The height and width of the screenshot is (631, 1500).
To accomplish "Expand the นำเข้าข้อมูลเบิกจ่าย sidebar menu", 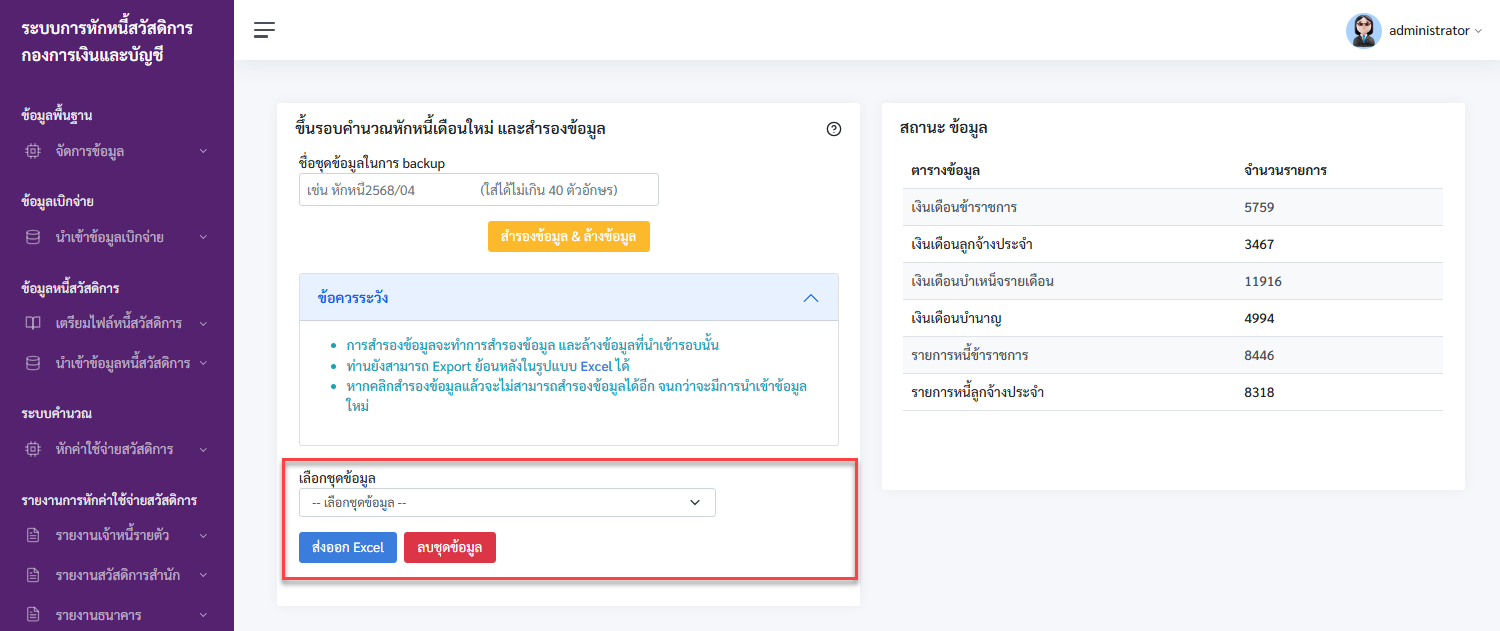I will [117, 237].
